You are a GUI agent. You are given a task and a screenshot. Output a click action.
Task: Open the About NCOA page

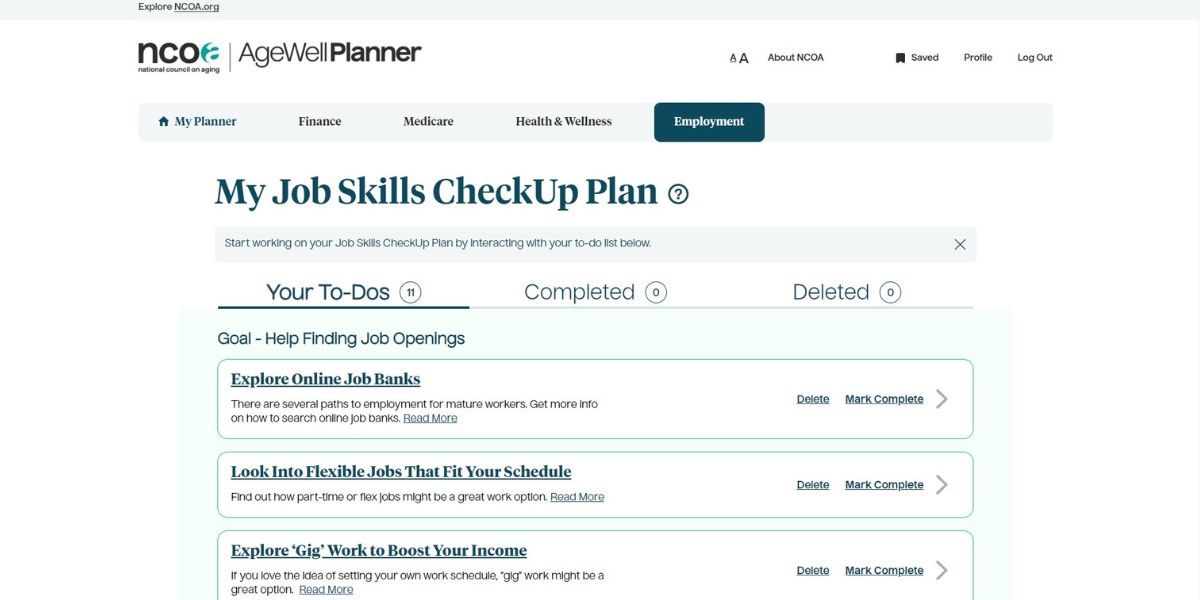click(795, 57)
